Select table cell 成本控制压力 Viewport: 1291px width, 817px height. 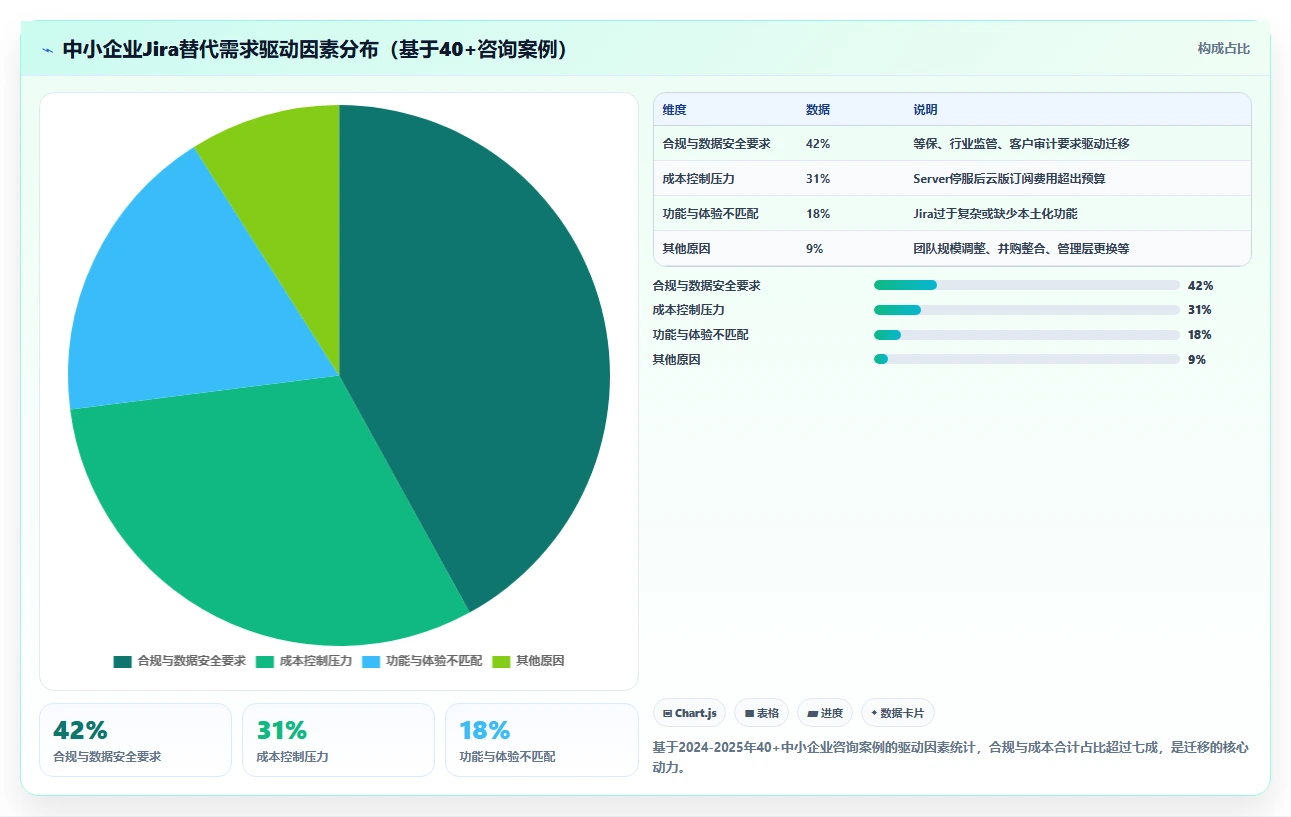(x=698, y=179)
